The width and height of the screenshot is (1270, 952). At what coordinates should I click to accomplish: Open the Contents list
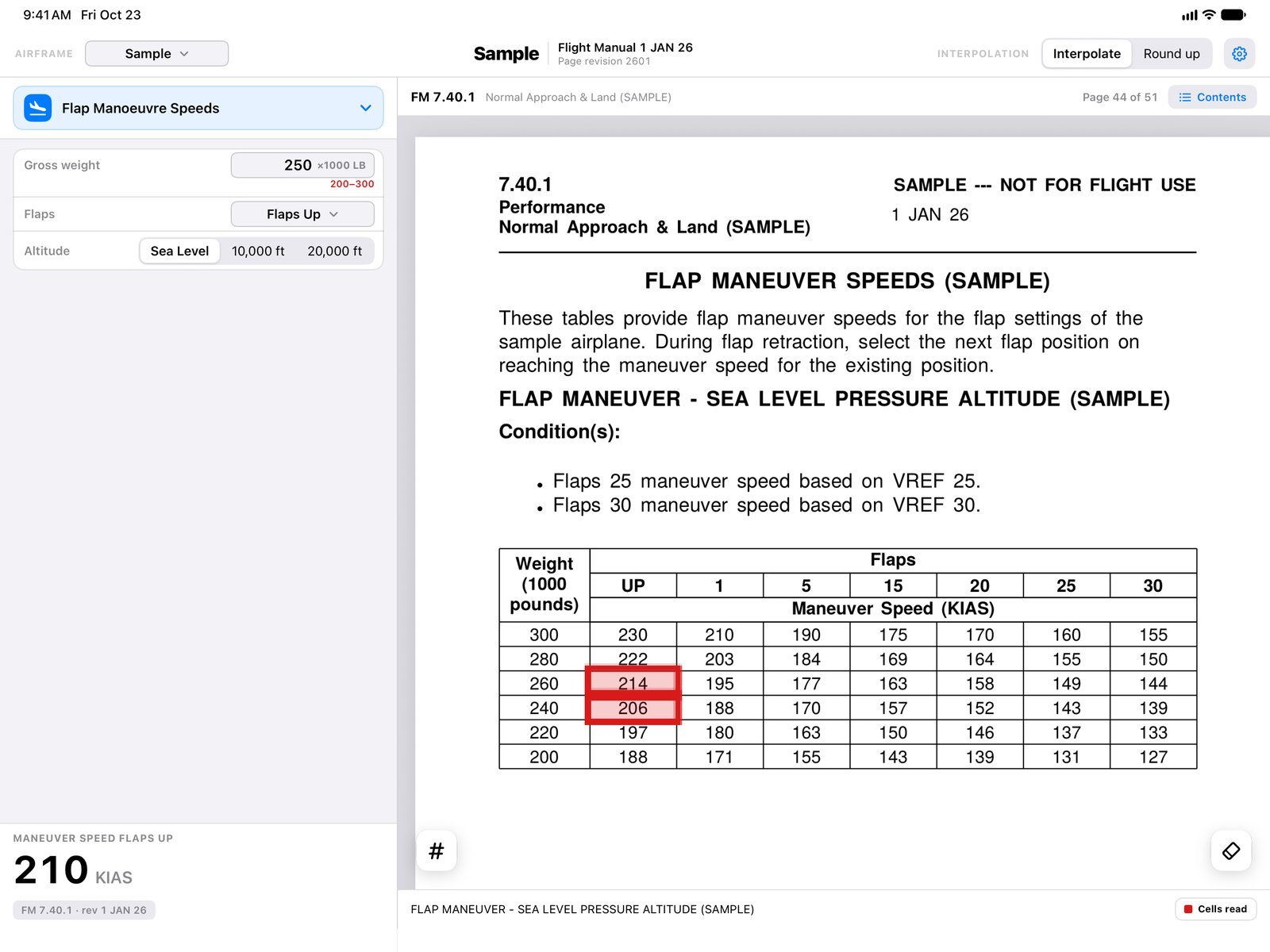coord(1212,98)
